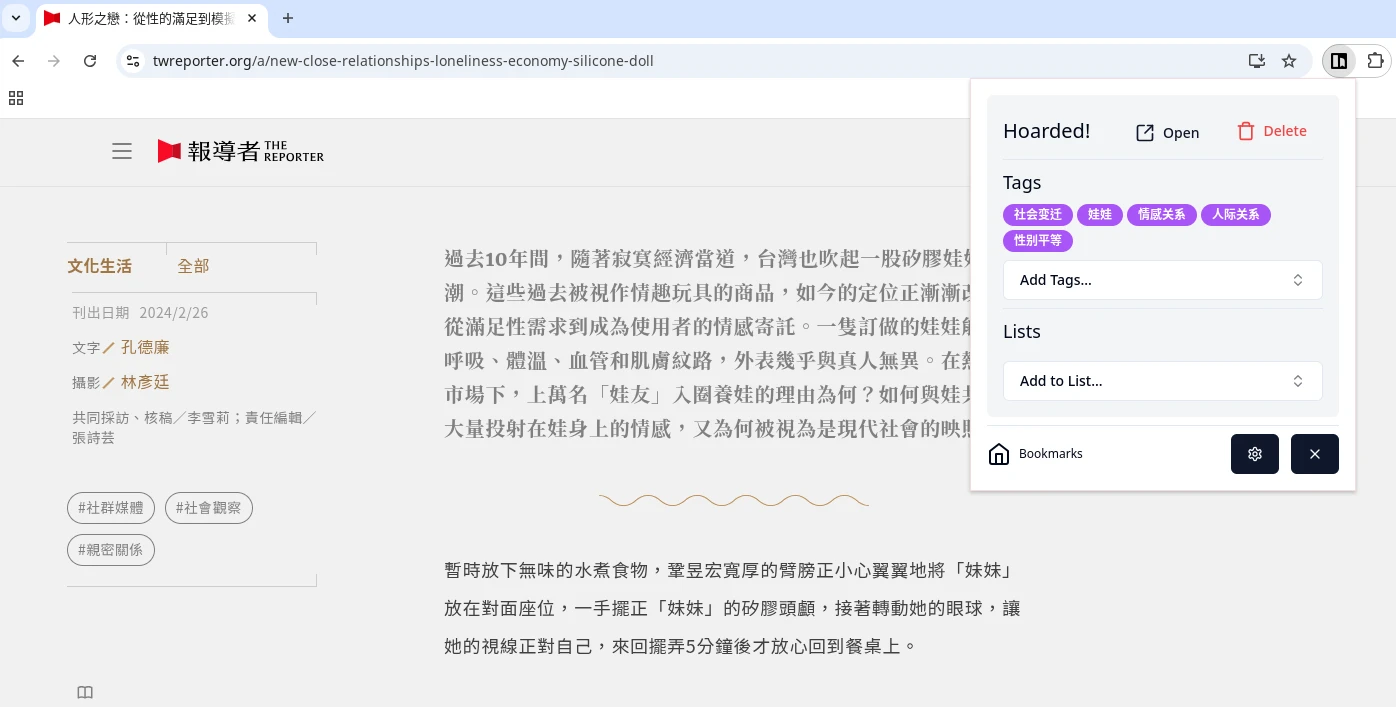Viewport: 1396px width, 707px height.
Task: Open Hoarded extension settings gear
Action: tap(1255, 454)
